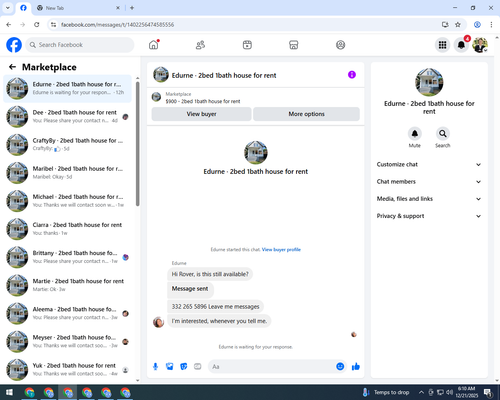This screenshot has height=400, width=500.
Task: Click the house thumbnail in right panel
Action: [429, 82]
